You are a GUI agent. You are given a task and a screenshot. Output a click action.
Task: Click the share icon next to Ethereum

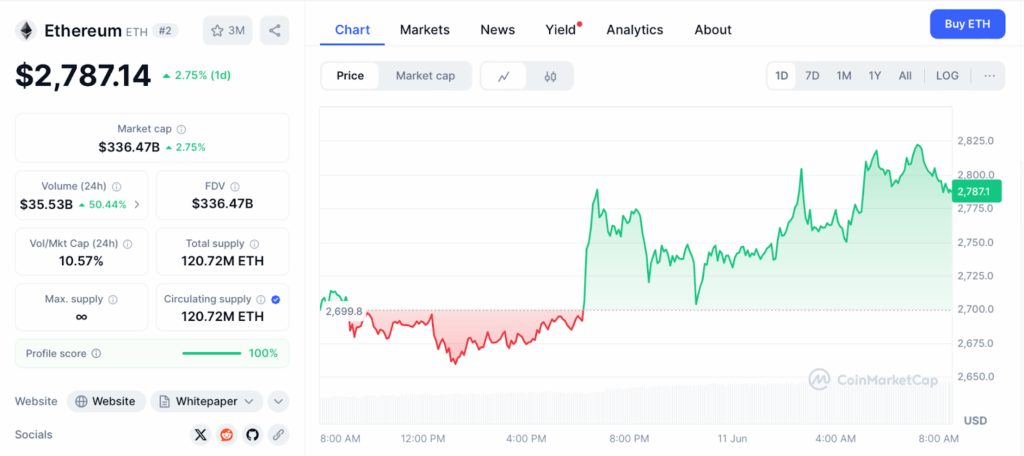[x=275, y=30]
